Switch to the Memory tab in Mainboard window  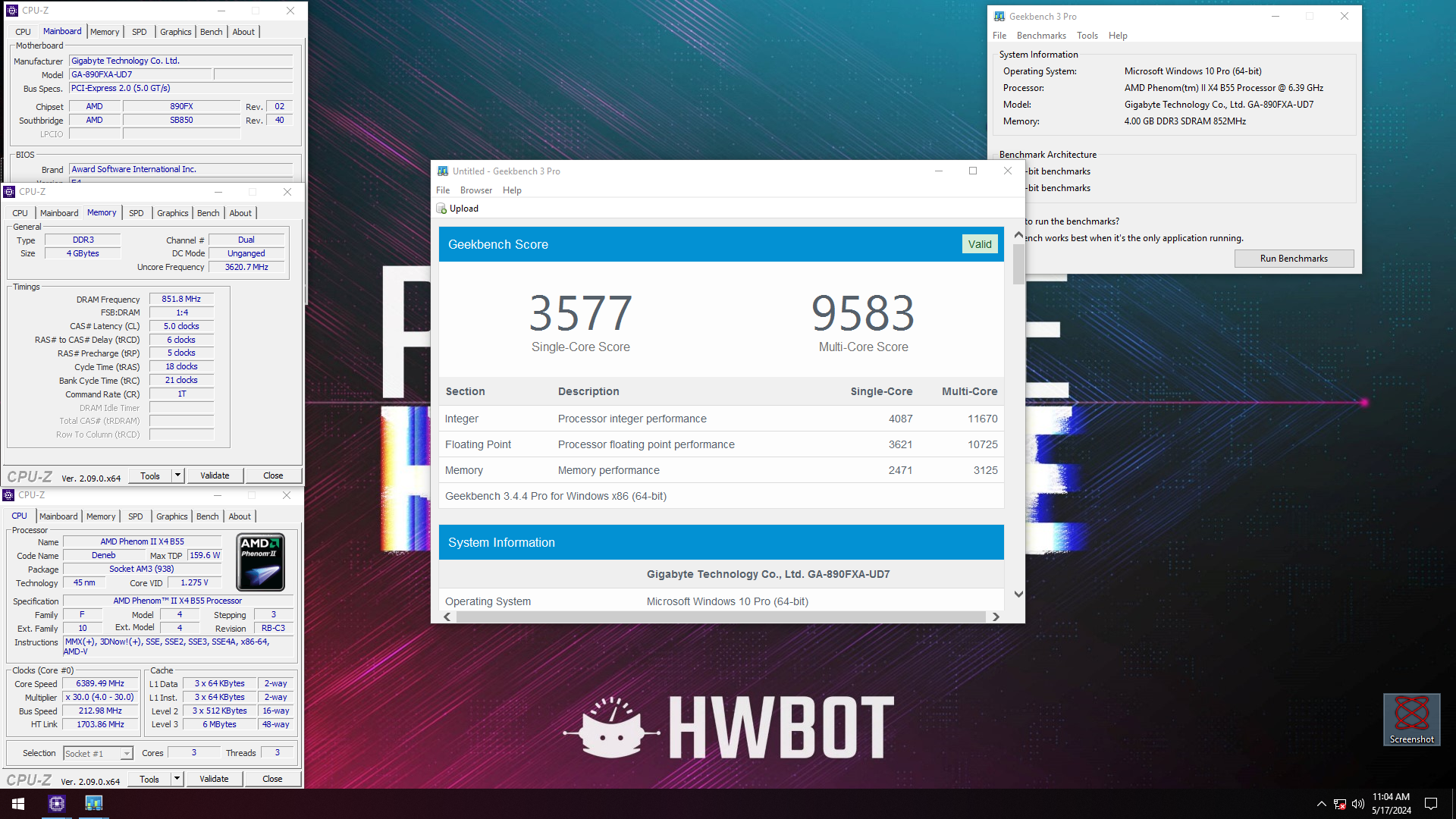[105, 32]
